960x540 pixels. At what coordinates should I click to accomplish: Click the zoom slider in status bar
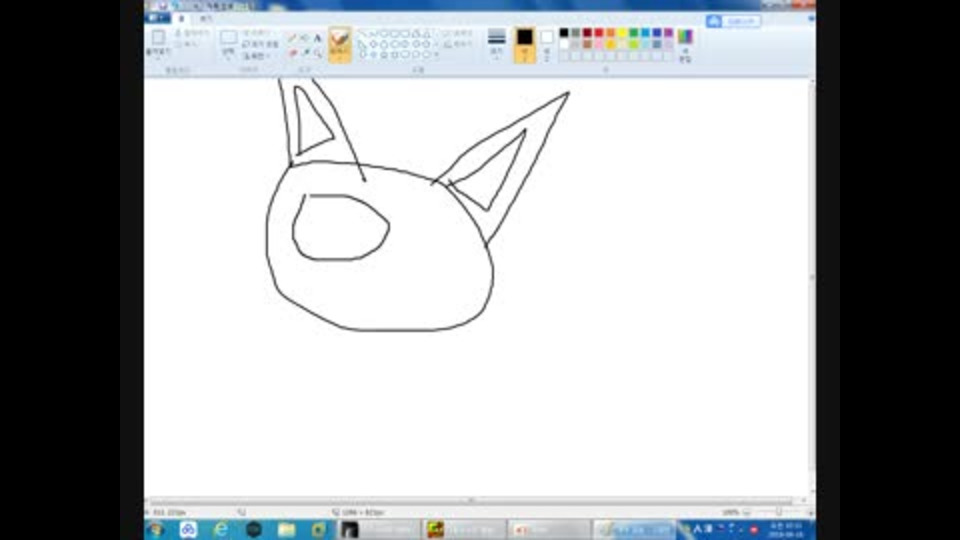tap(778, 512)
